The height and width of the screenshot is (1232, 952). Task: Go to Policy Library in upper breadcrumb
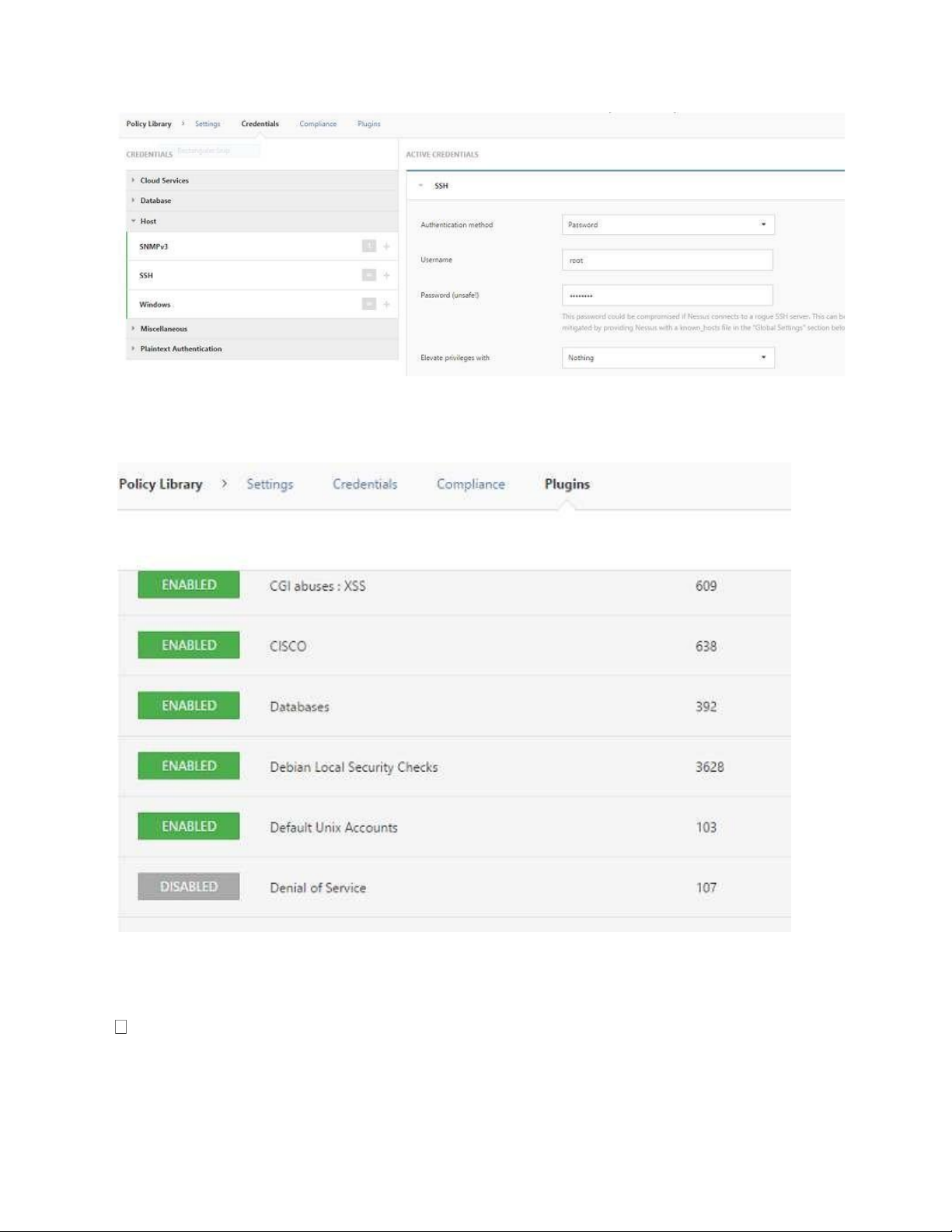(148, 124)
